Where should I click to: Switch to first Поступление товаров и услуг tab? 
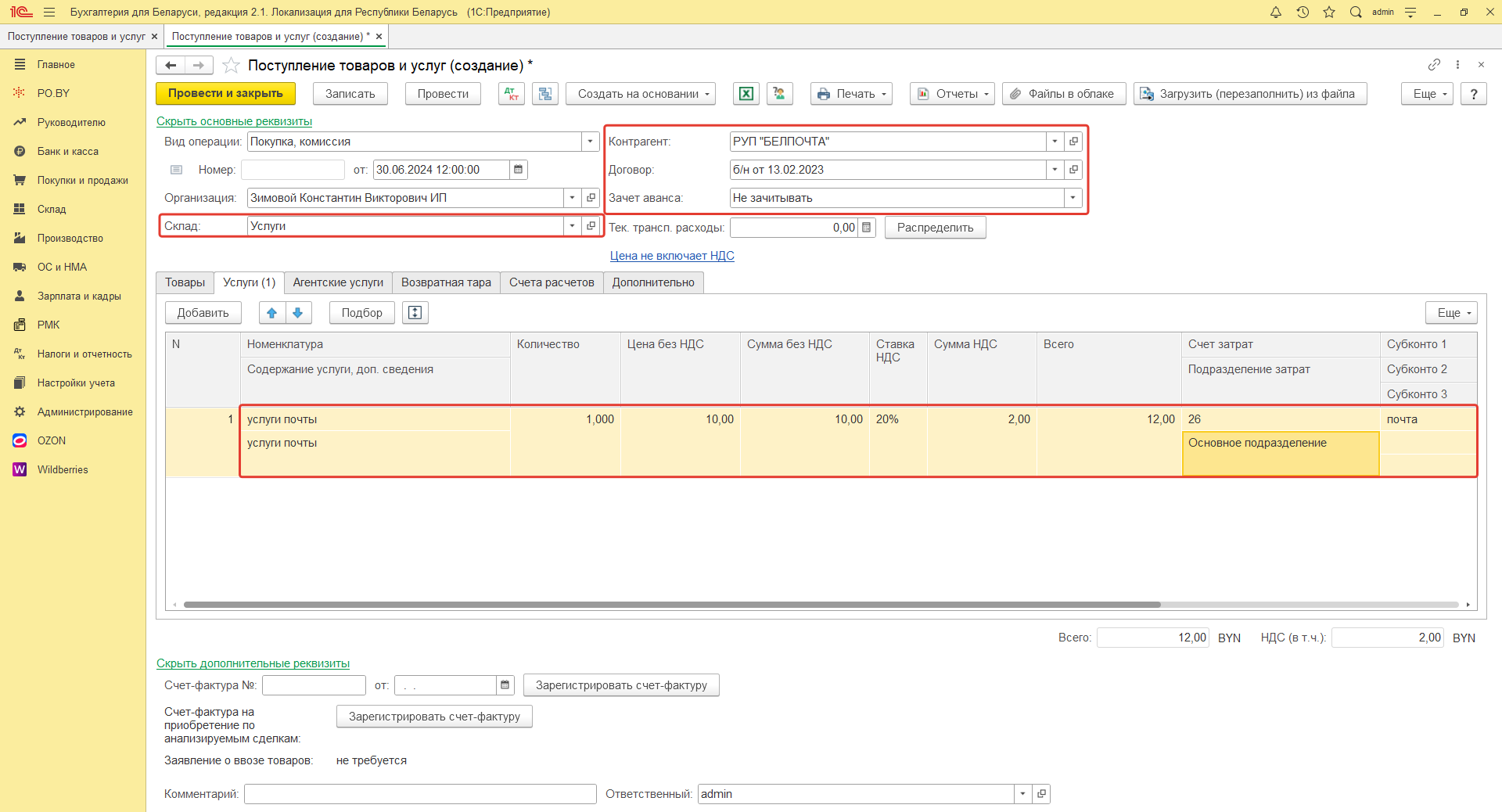(77, 37)
